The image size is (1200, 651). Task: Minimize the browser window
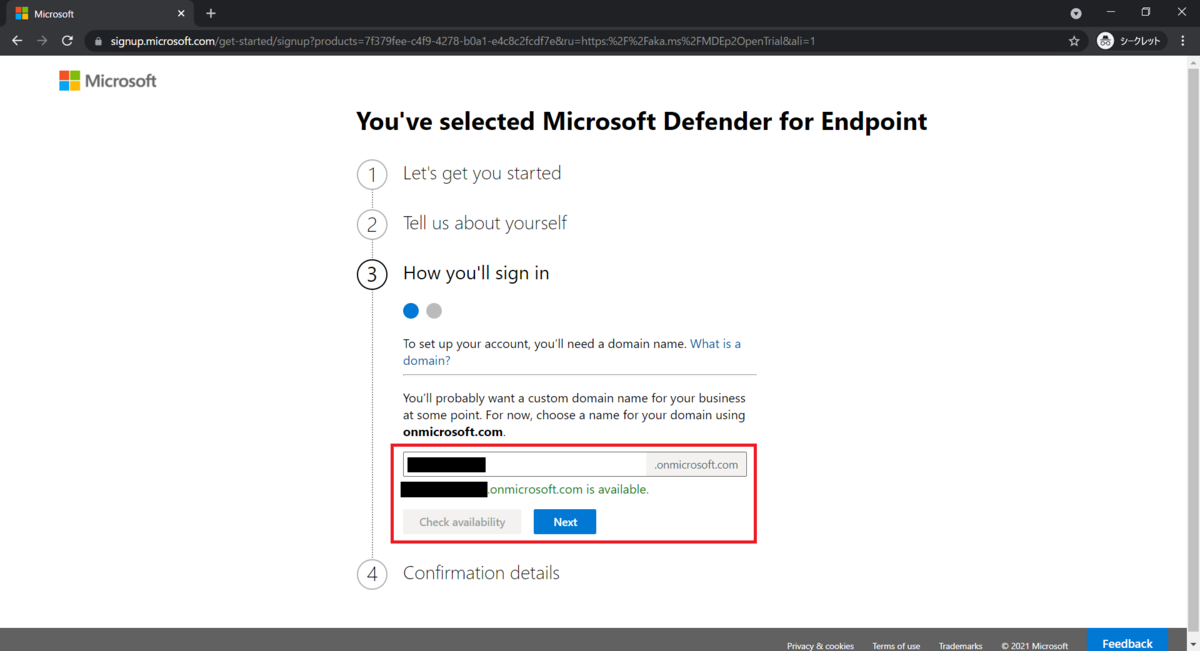click(1112, 13)
